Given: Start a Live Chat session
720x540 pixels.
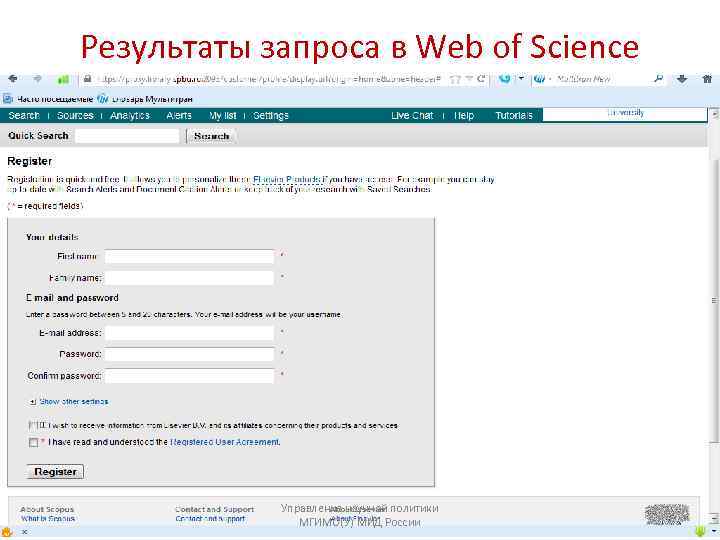Looking at the screenshot, I should (412, 116).
